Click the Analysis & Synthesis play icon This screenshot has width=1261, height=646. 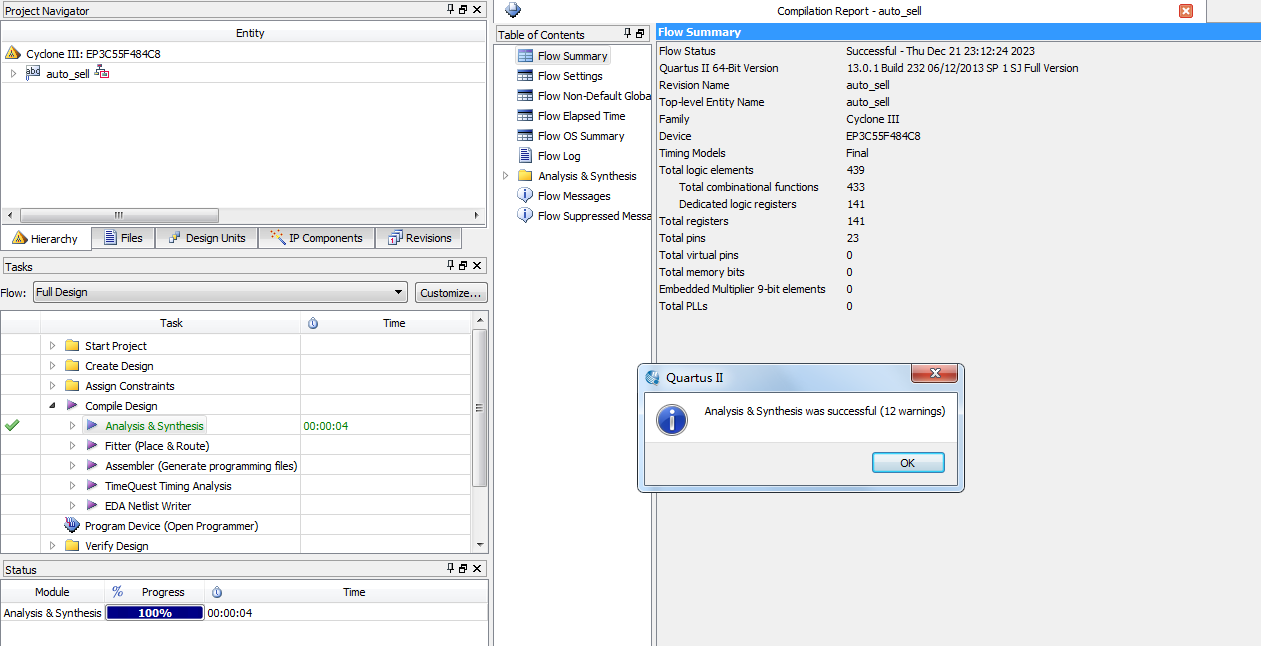92,426
